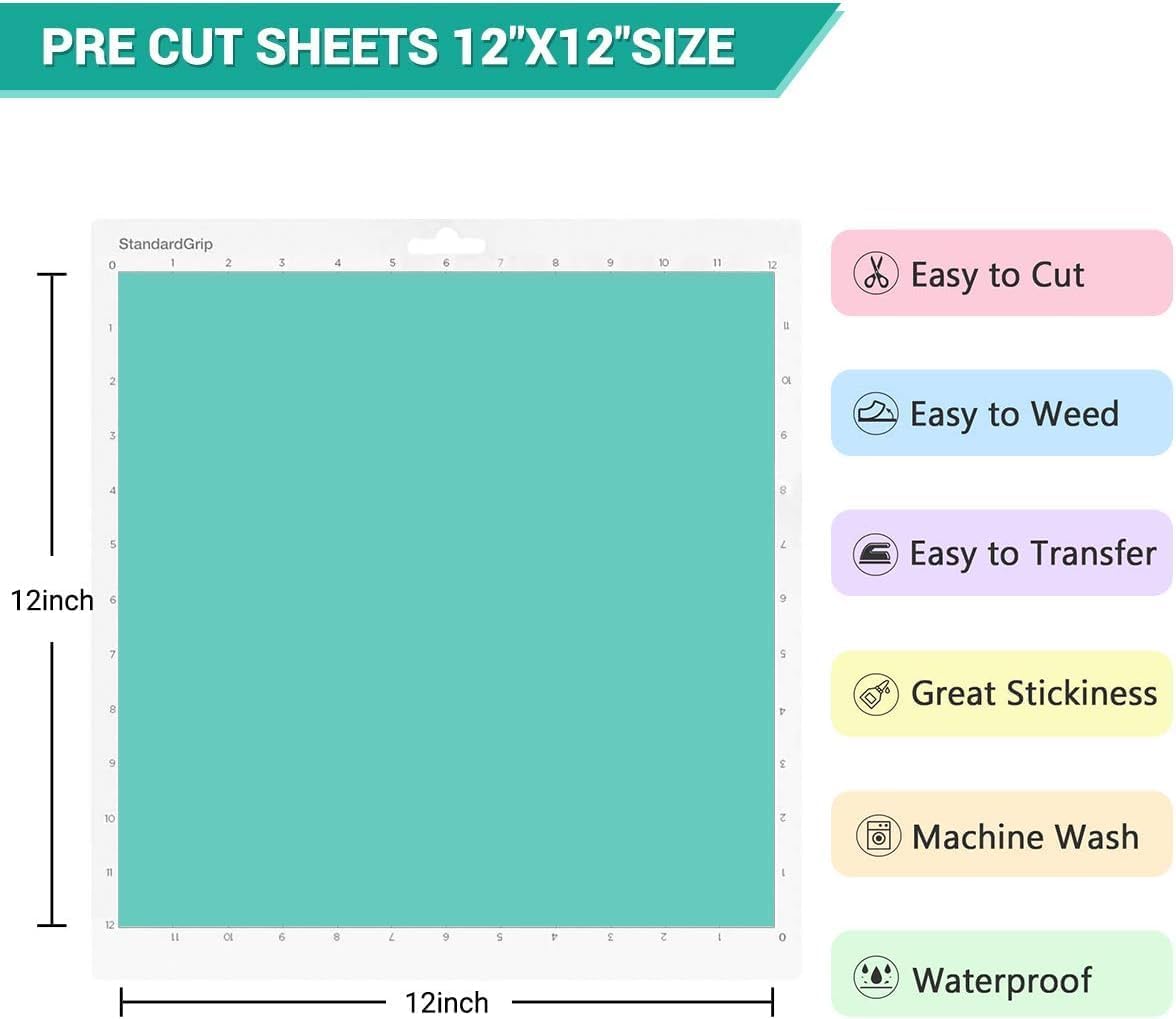Click the 0 mark at the mat's top-left corner
The height and width of the screenshot is (1019, 1176).
point(112,265)
